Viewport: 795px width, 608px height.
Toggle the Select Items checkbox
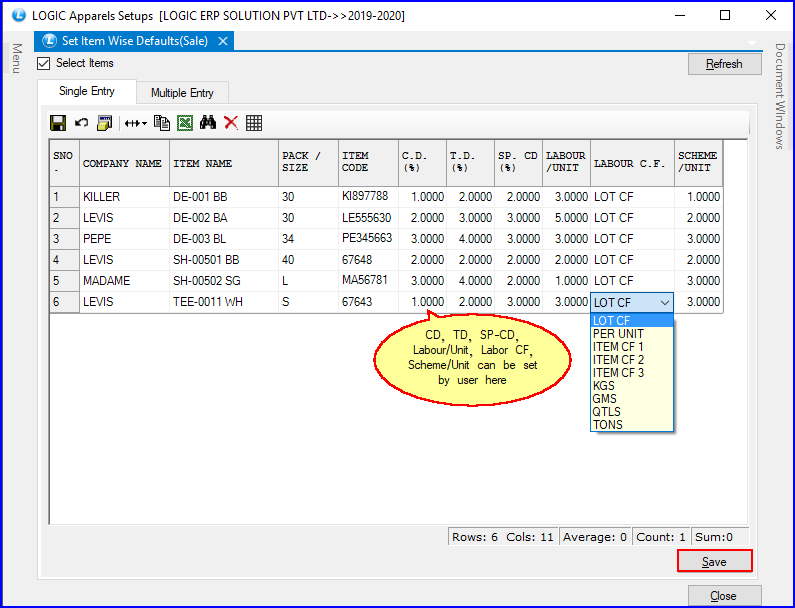pyautogui.click(x=44, y=63)
